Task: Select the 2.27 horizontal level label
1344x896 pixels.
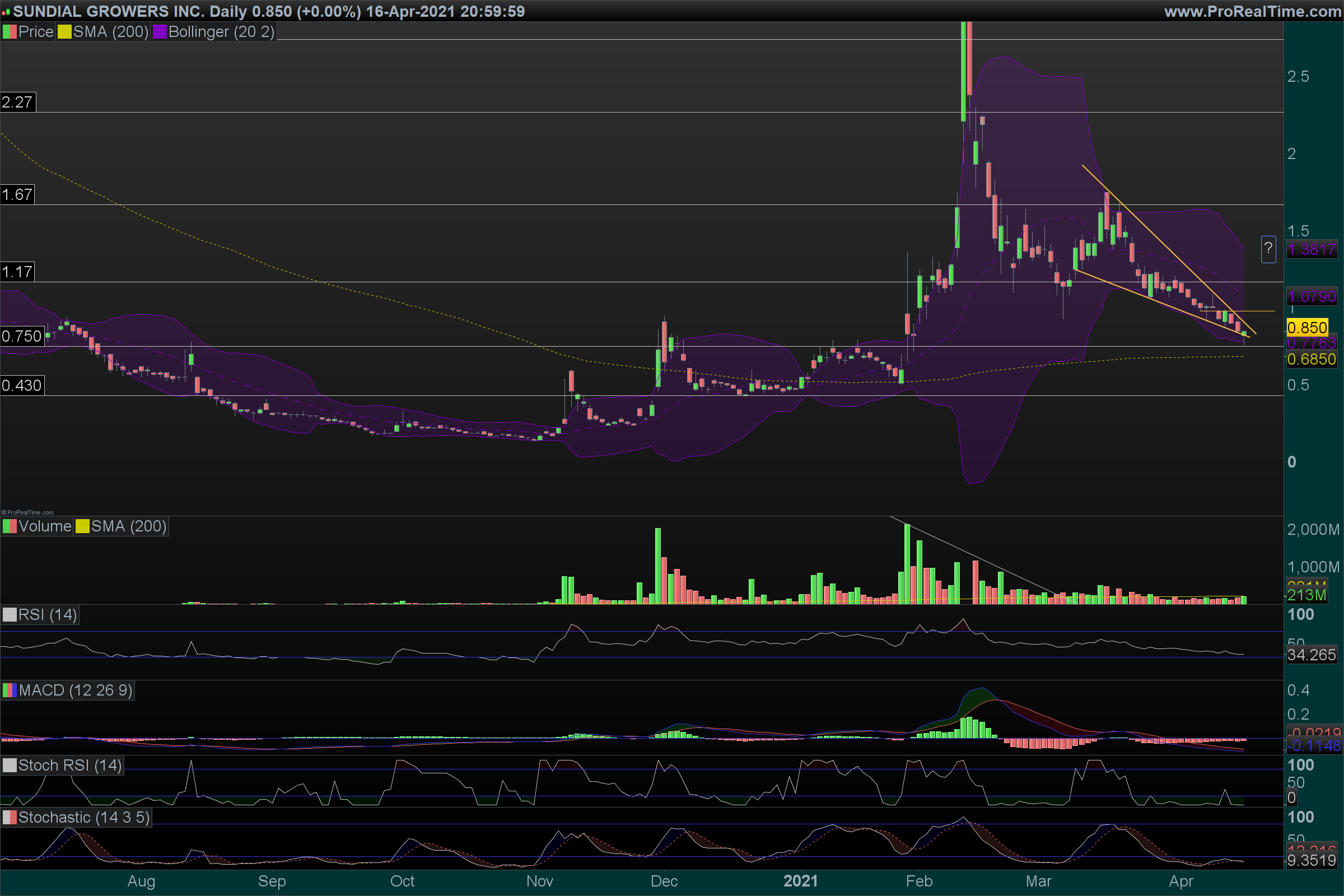Action: pos(18,102)
